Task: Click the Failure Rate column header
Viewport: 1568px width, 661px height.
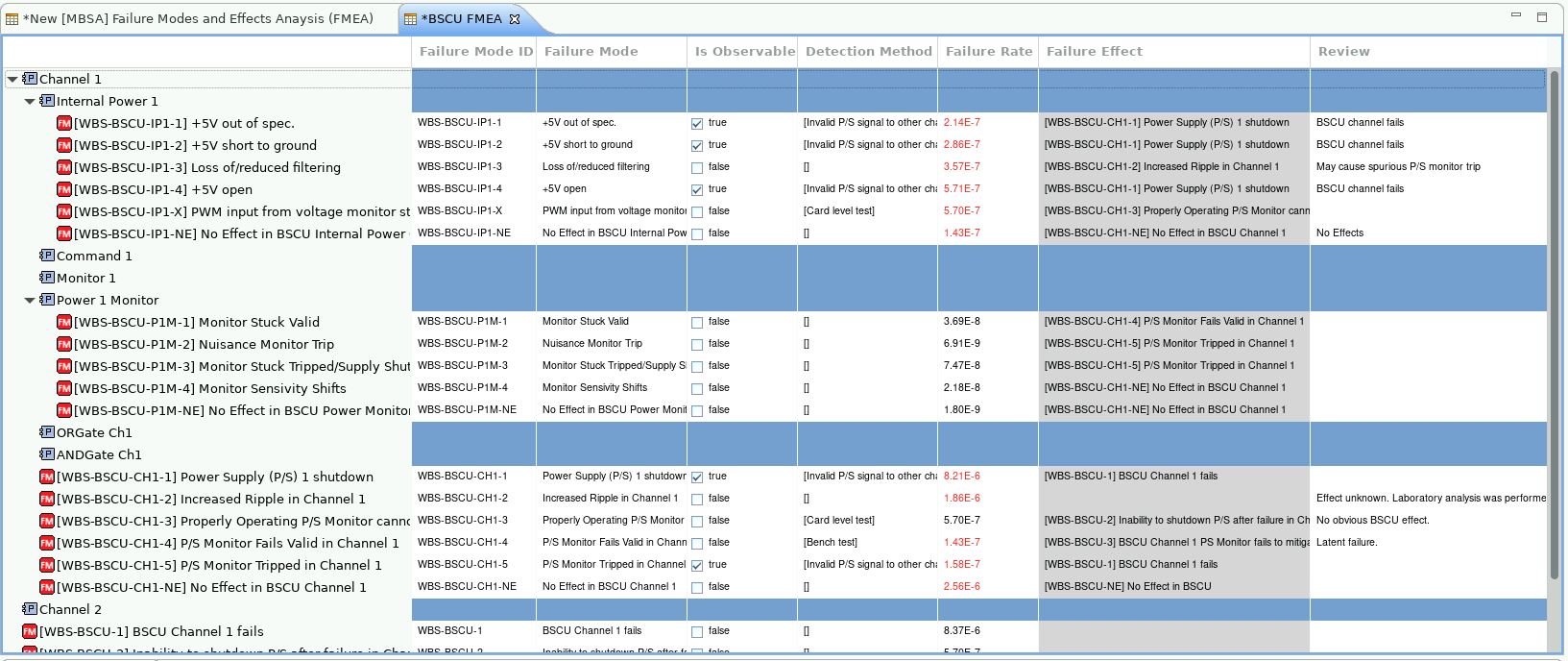Action: pos(988,52)
